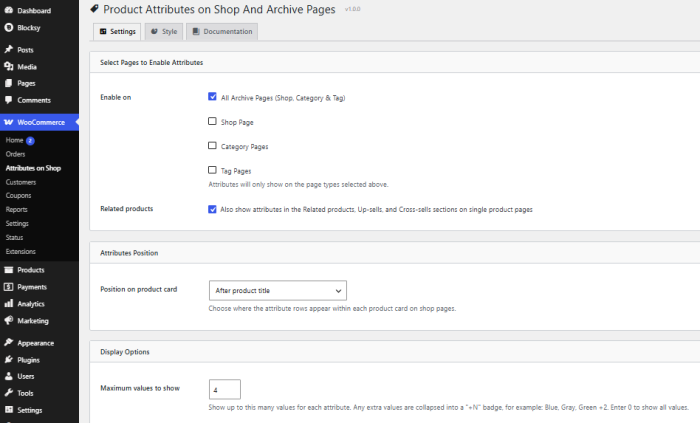Viewport: 700px width, 423px height.
Task: Click the 'Enable on' field label
Action: click(116, 97)
